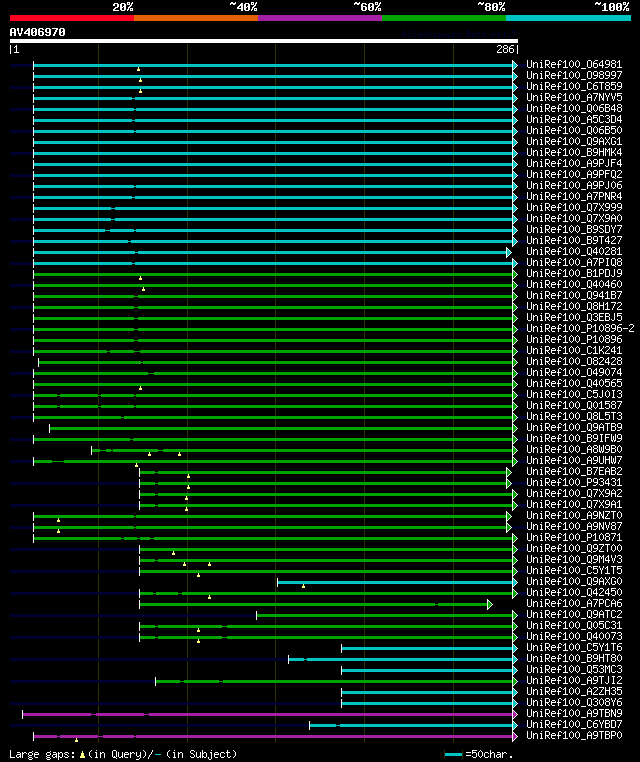Click the cyan alignment bar for UniRef100_Q40281

tap(270, 252)
